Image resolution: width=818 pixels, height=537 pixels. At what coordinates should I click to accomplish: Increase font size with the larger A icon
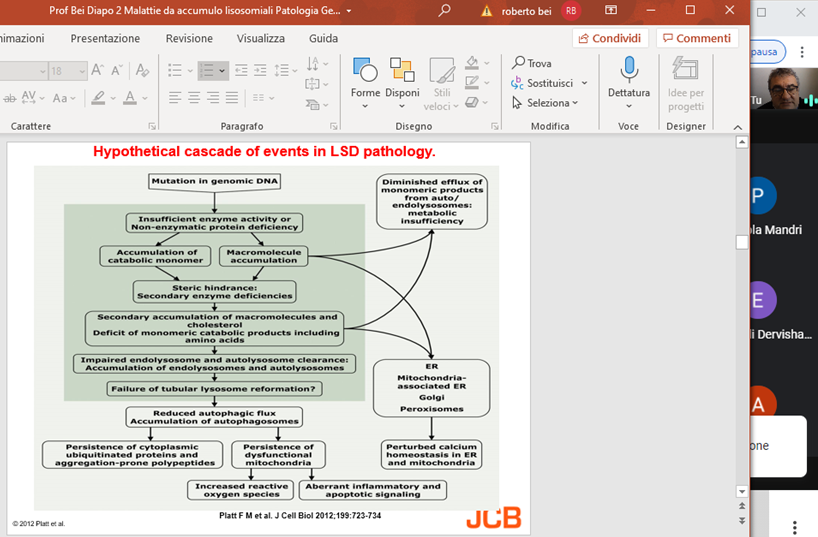click(98, 69)
